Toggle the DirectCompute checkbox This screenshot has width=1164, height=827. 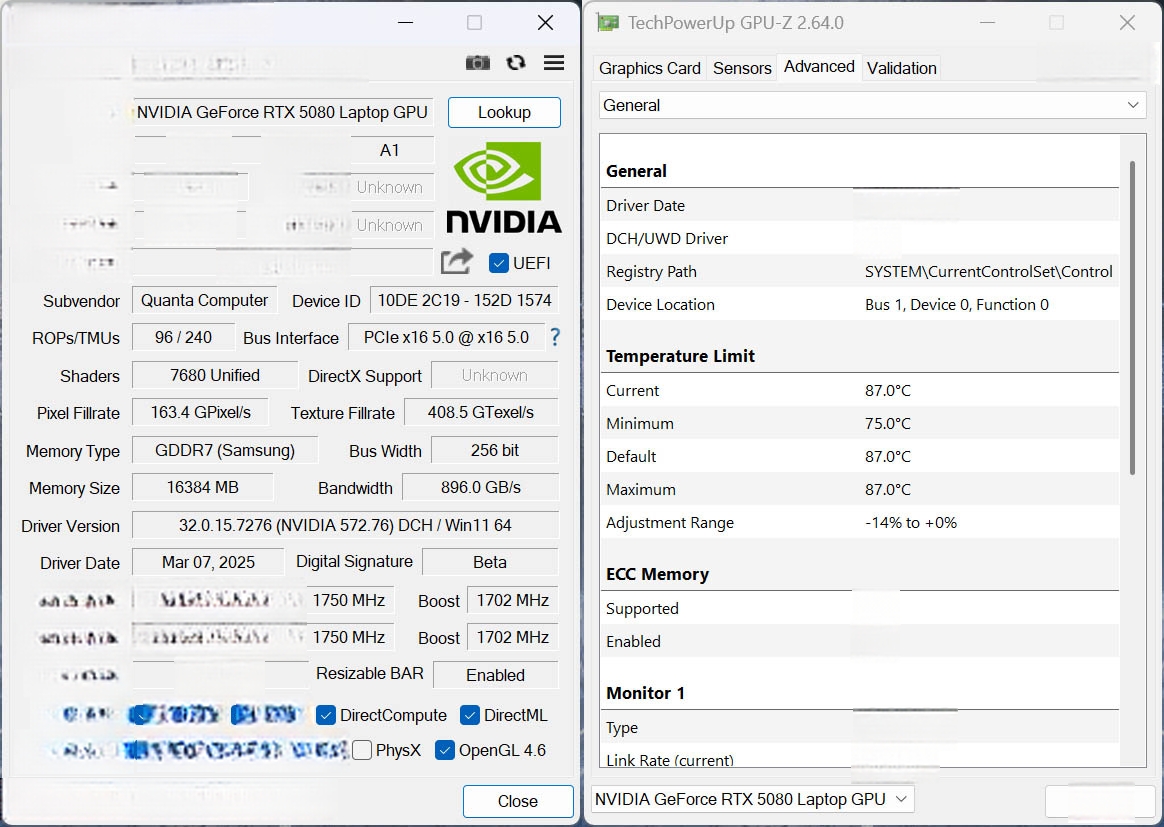(x=325, y=715)
